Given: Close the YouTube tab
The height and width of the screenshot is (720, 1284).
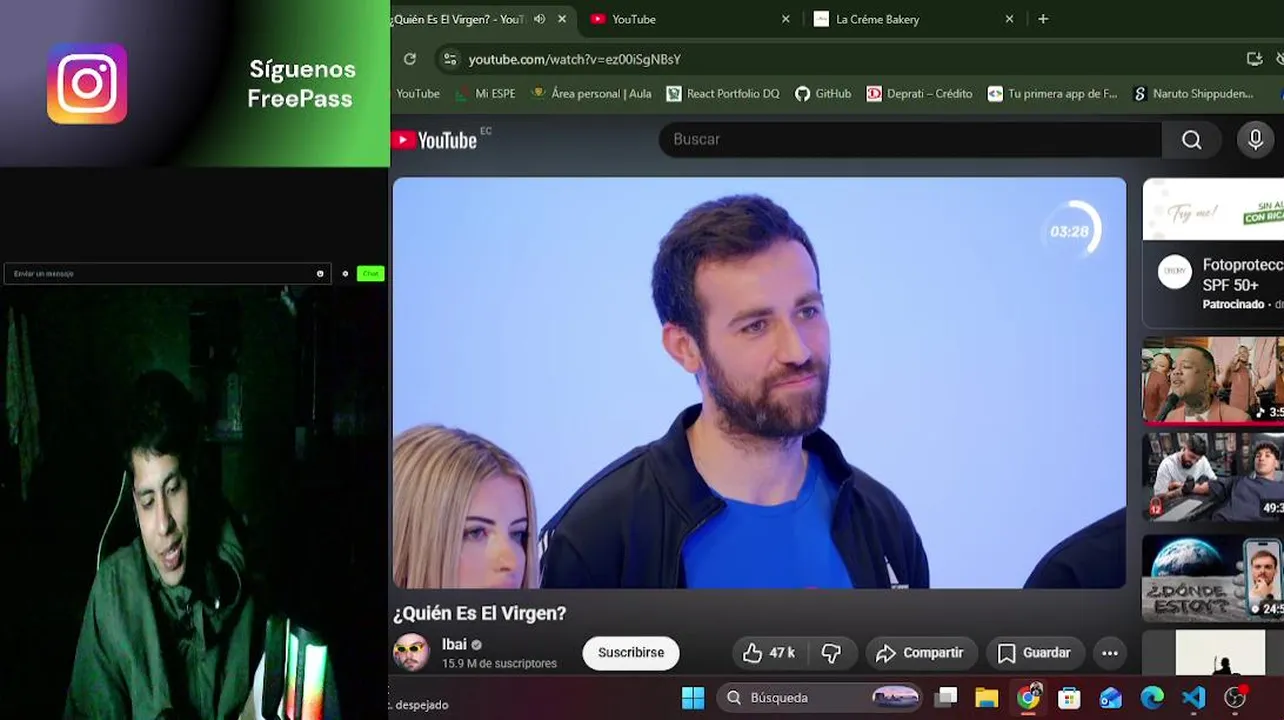Looking at the screenshot, I should click(x=785, y=19).
